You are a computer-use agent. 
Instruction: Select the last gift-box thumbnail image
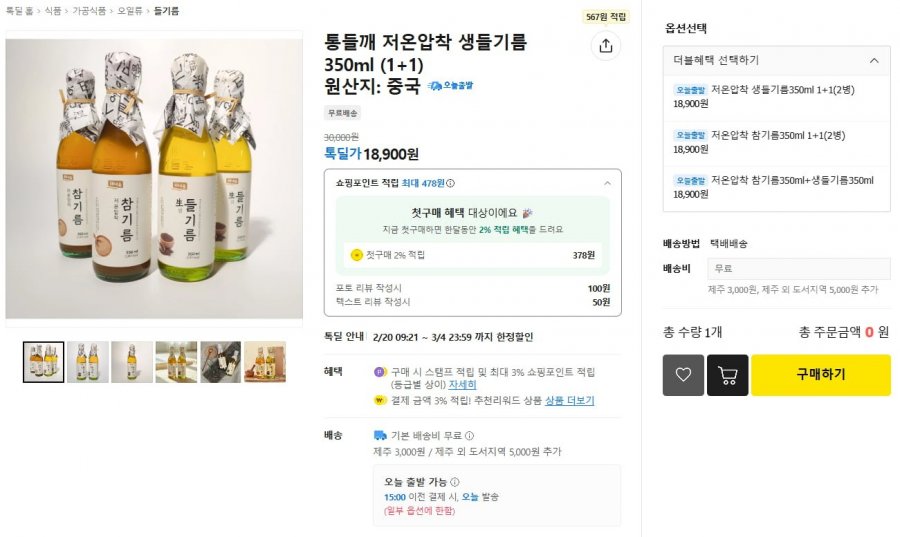pyautogui.click(x=265, y=362)
